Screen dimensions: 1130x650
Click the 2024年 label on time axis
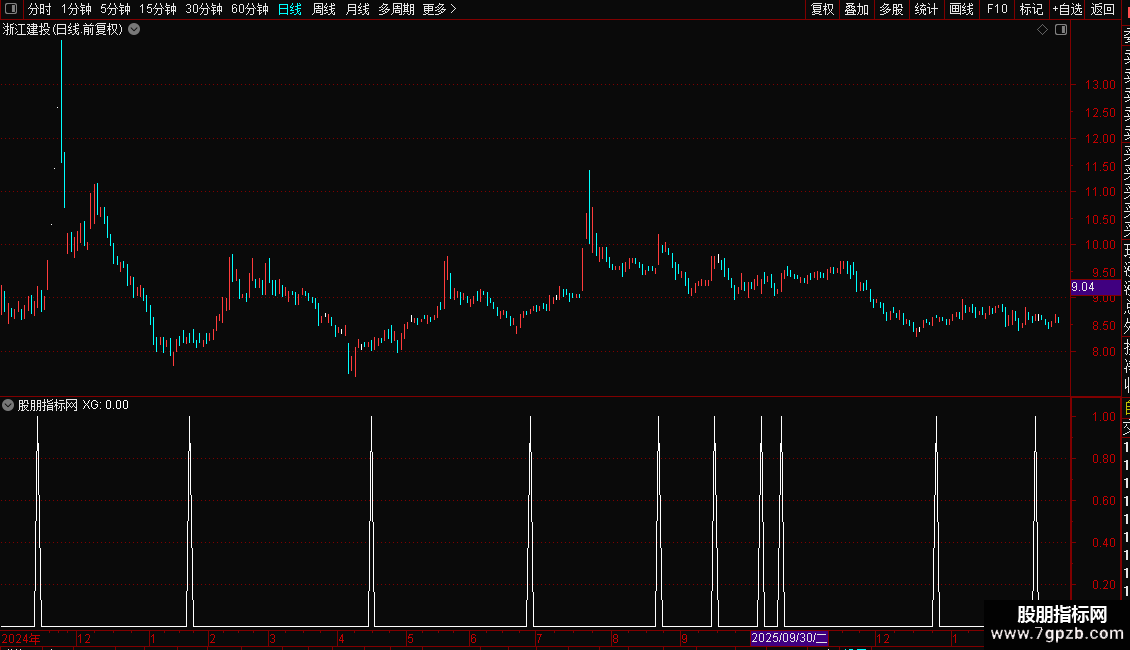click(21, 638)
